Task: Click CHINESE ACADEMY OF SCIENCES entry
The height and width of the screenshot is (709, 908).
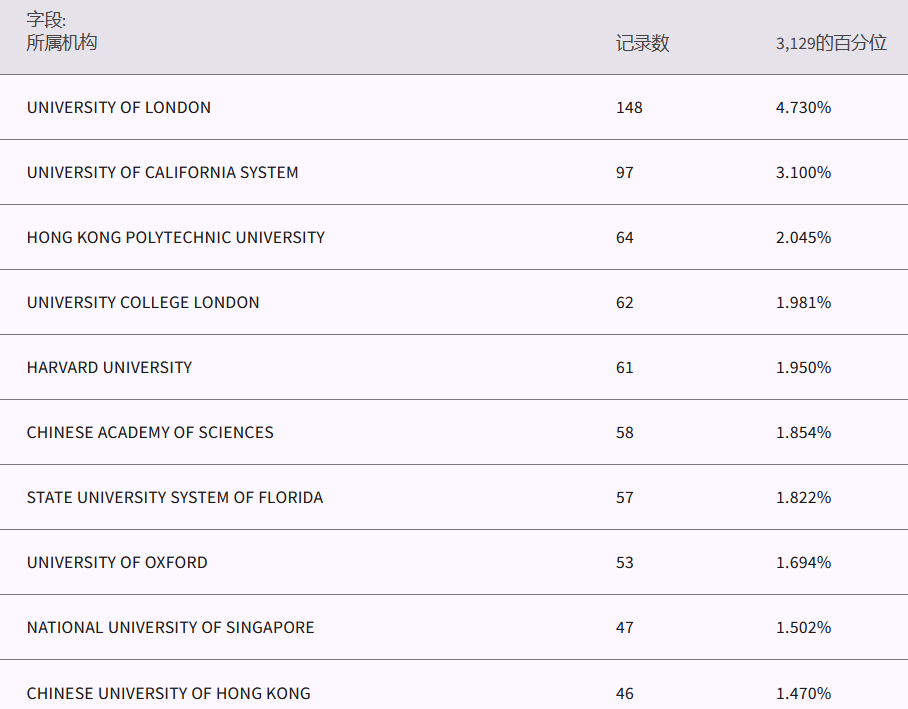Action: pos(150,433)
